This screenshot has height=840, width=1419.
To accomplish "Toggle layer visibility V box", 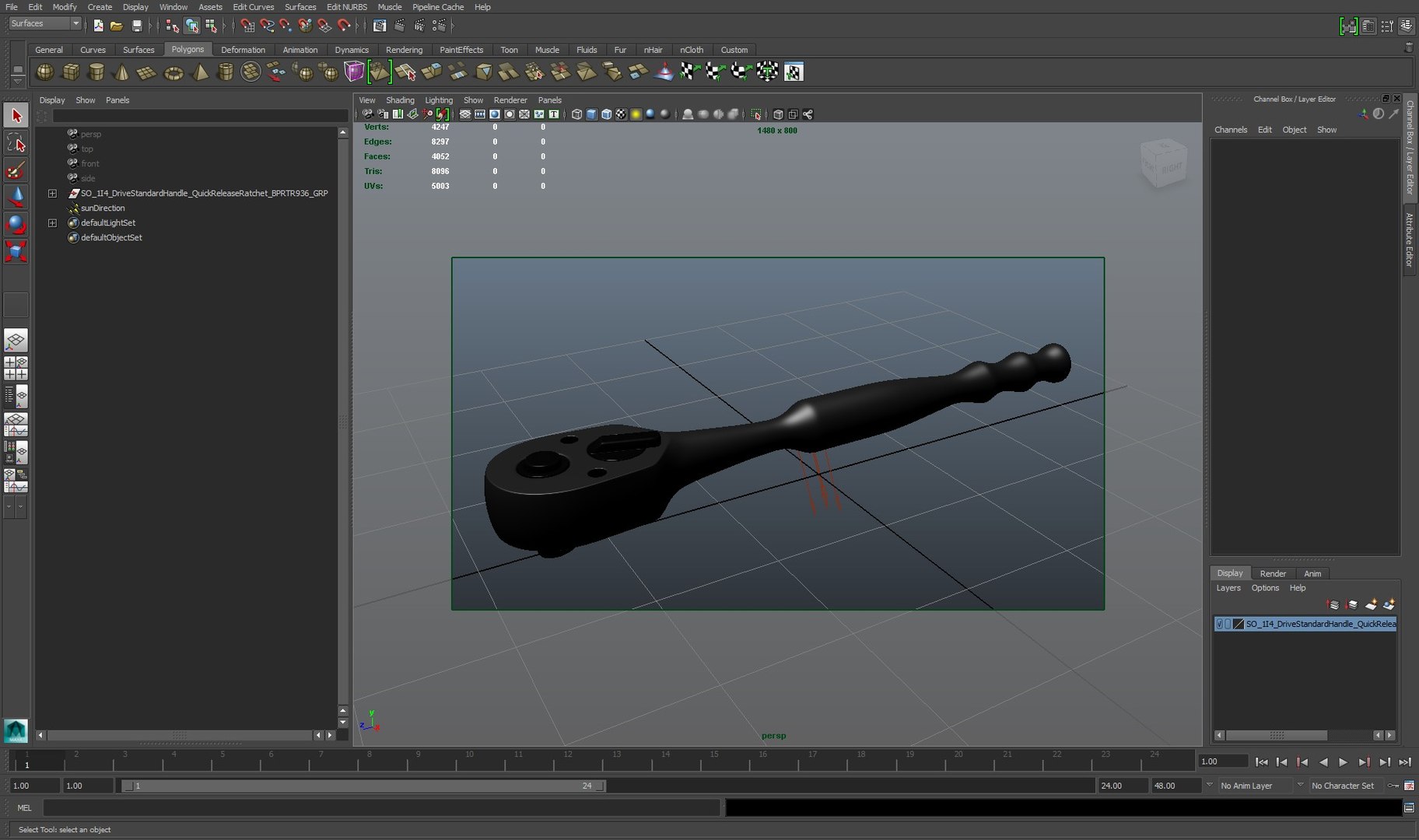I will pyautogui.click(x=1219, y=624).
